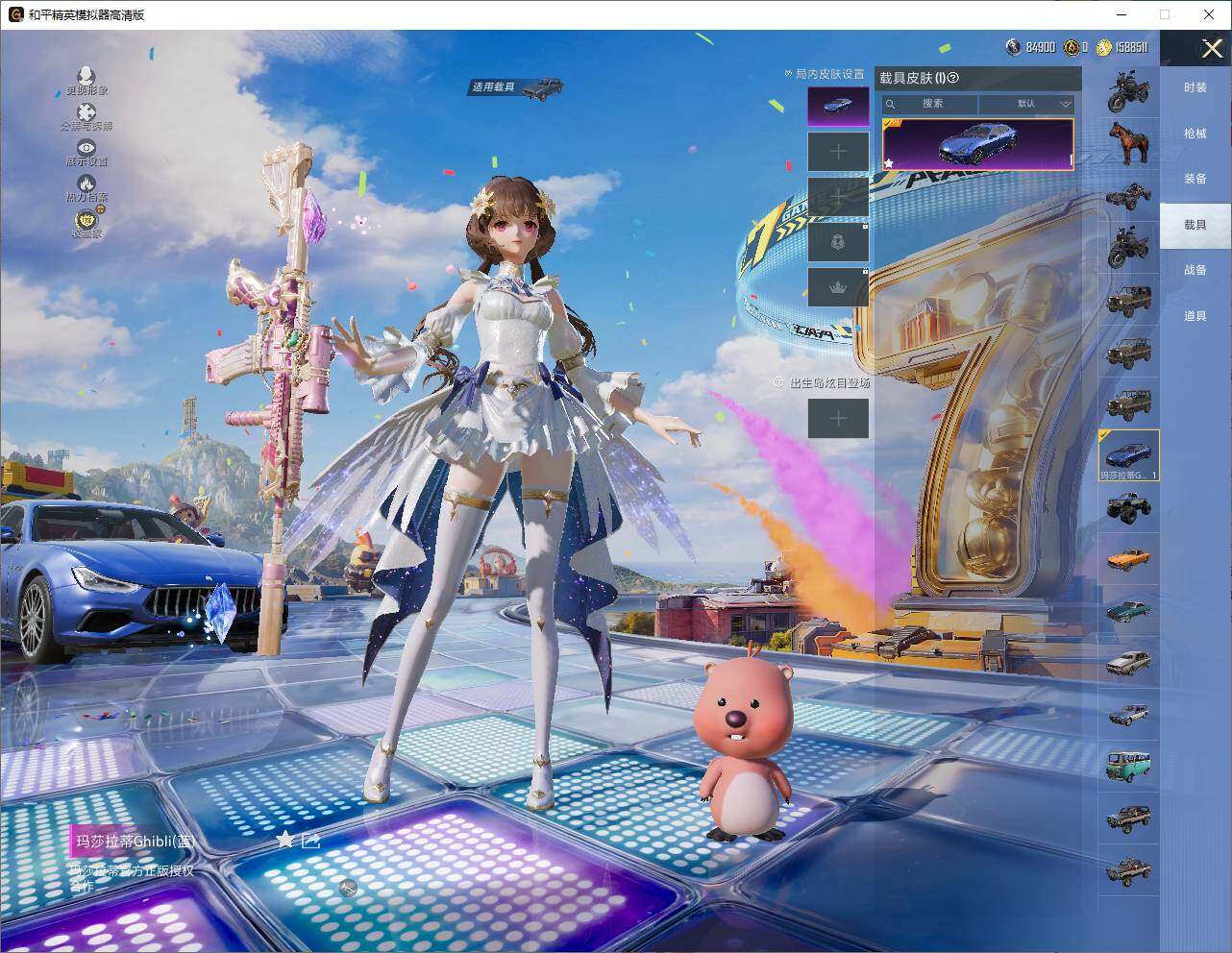This screenshot has width=1232, height=953.
Task: Go to the 战备 tab
Action: pyautogui.click(x=1195, y=270)
